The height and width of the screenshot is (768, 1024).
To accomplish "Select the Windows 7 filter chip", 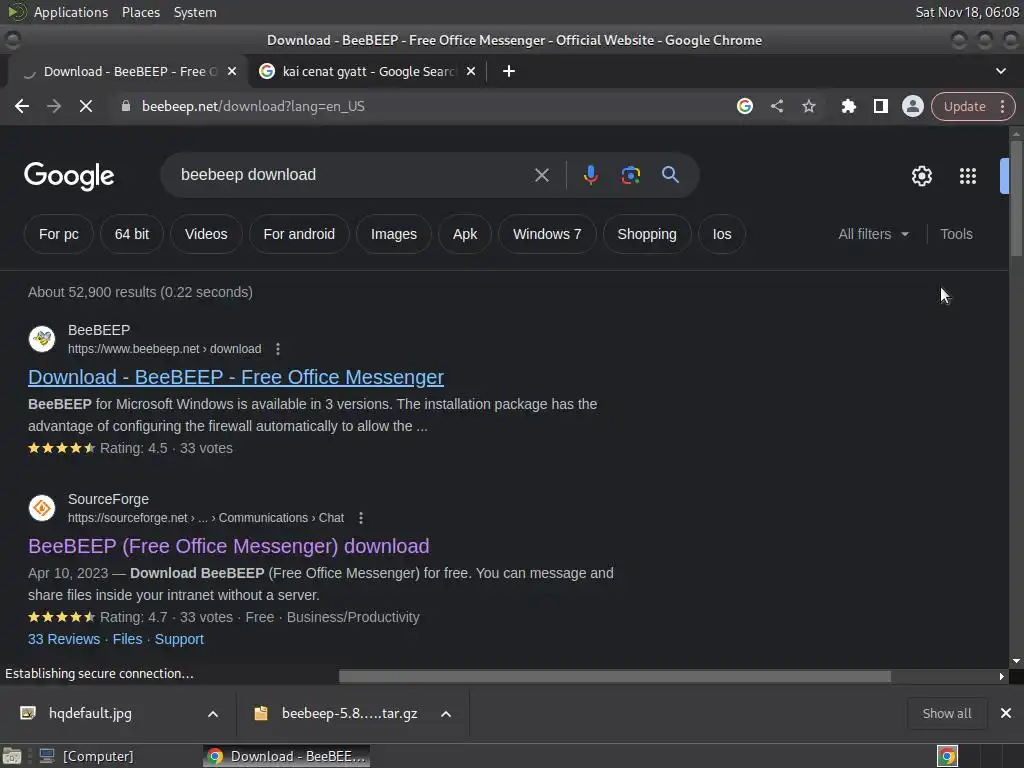I will click(x=547, y=234).
